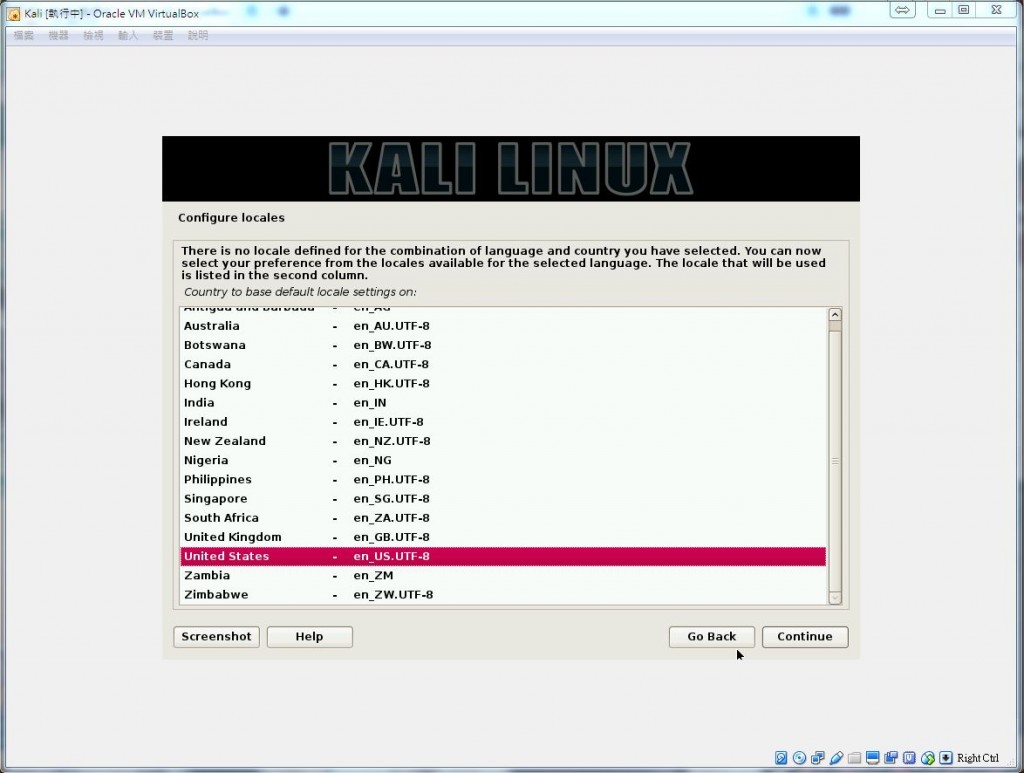
Task: Click the CPU virtualization status icon
Action: point(909,757)
